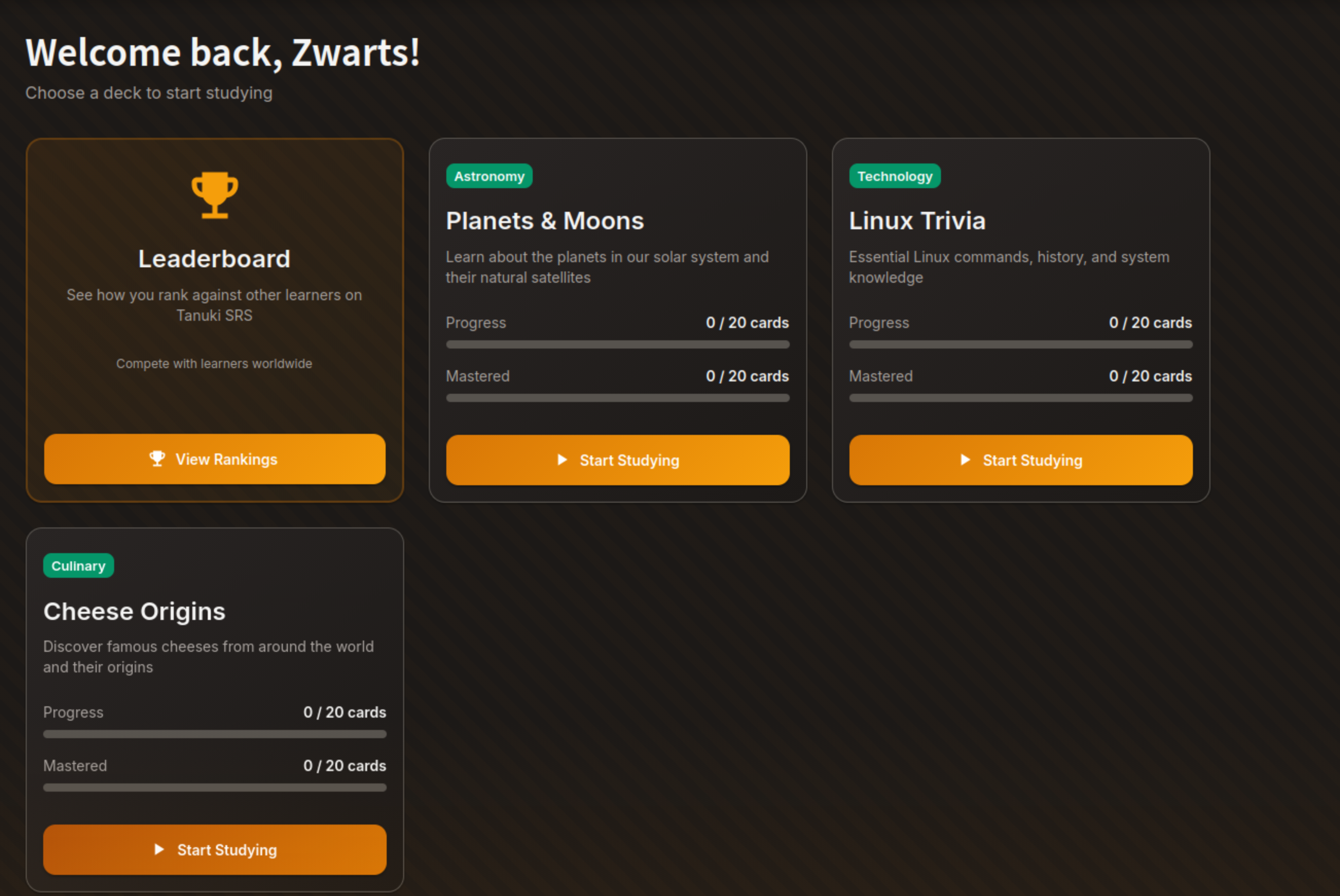Start studying the Planets & Moons deck
1340x896 pixels.
coord(617,460)
